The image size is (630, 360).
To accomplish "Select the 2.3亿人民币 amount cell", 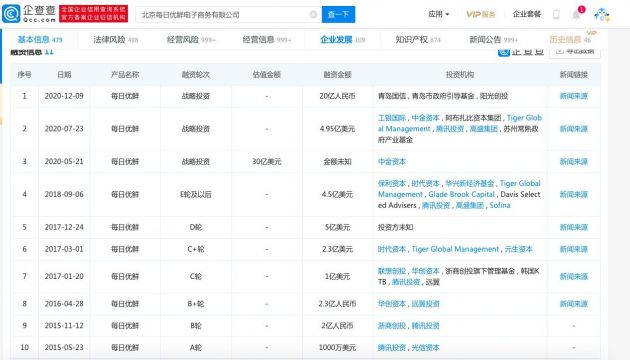I will click(338, 304).
